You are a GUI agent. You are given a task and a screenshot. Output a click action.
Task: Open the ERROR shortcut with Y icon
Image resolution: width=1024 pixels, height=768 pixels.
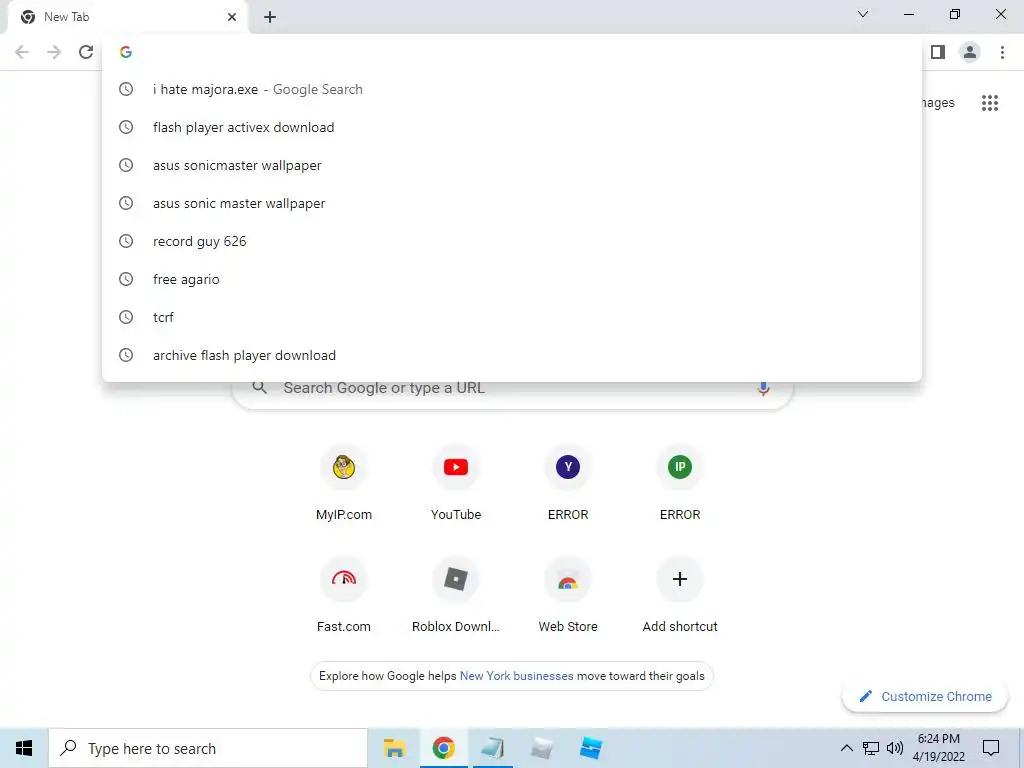pyautogui.click(x=568, y=483)
